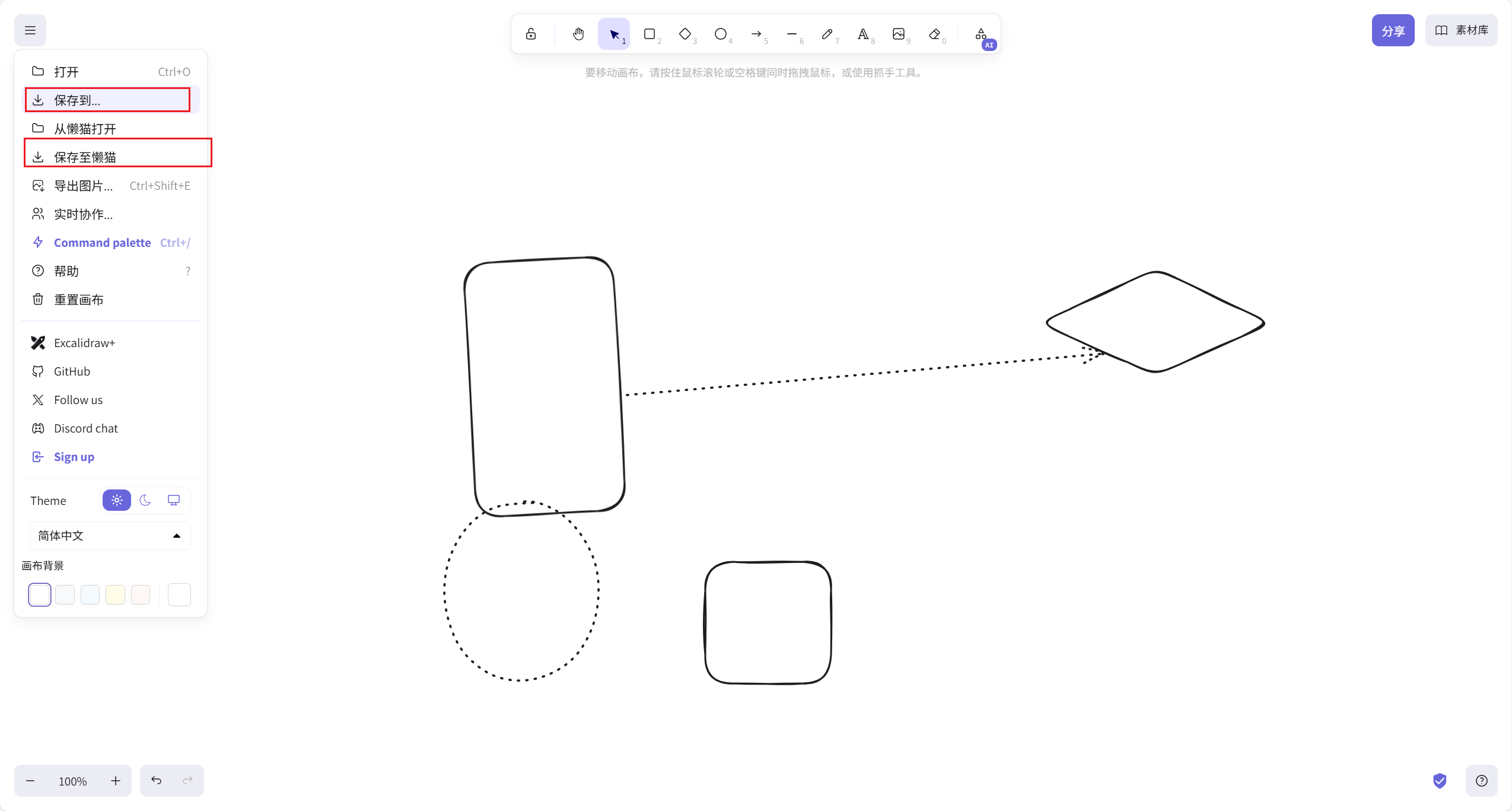Open the 简体中文 language dropdown
The width and height of the screenshot is (1512, 811).
pos(110,536)
